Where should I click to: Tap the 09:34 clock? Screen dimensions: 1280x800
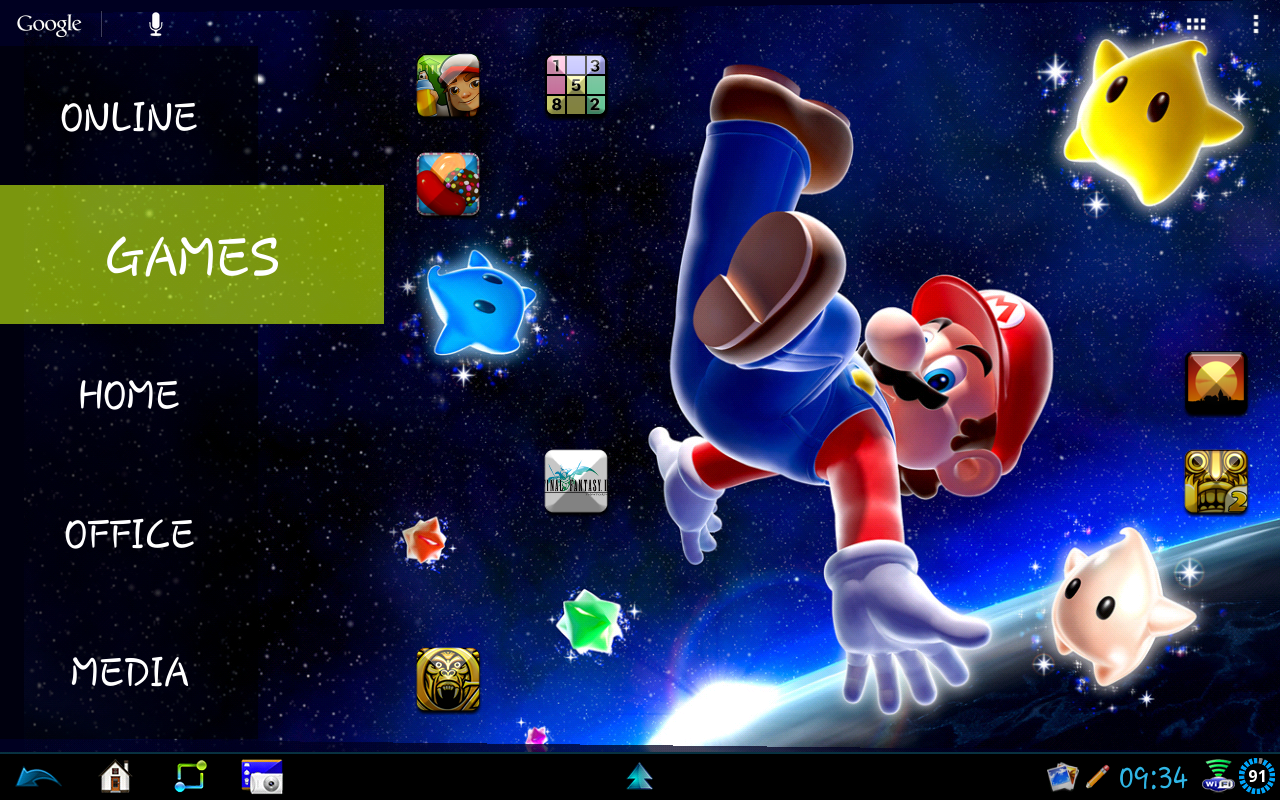[x=1153, y=777]
